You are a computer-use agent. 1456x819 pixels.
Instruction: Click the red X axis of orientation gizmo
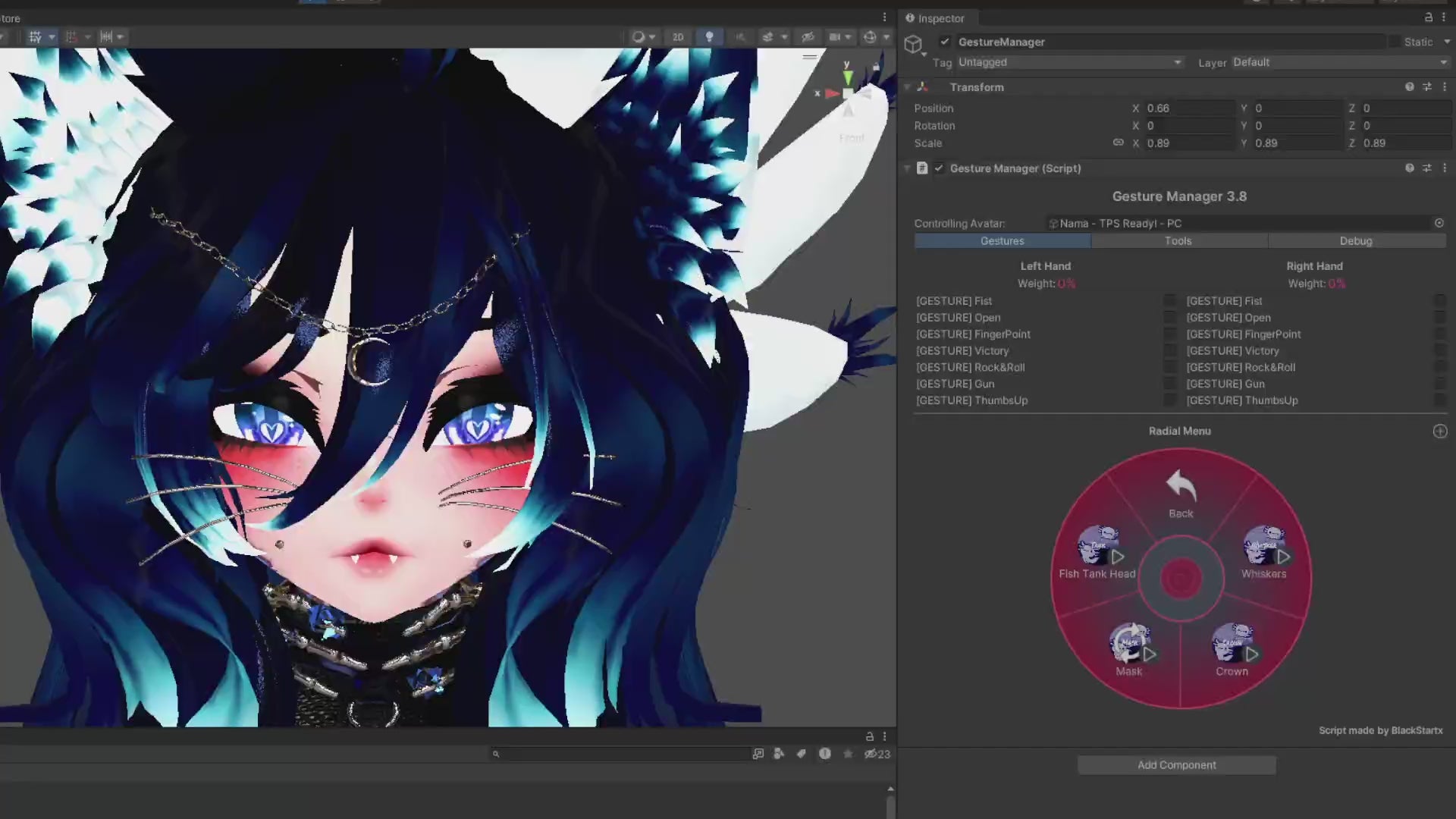click(831, 93)
